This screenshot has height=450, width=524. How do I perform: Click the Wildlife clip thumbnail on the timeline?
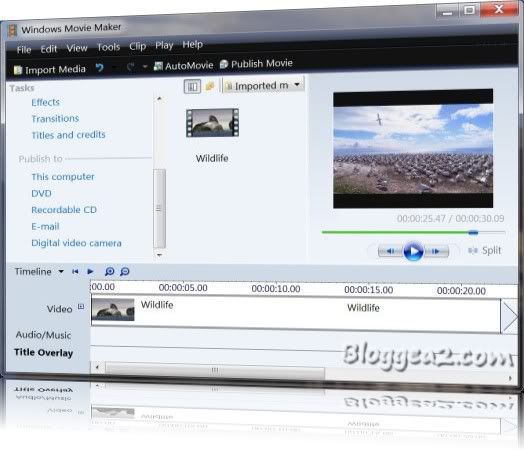point(113,310)
